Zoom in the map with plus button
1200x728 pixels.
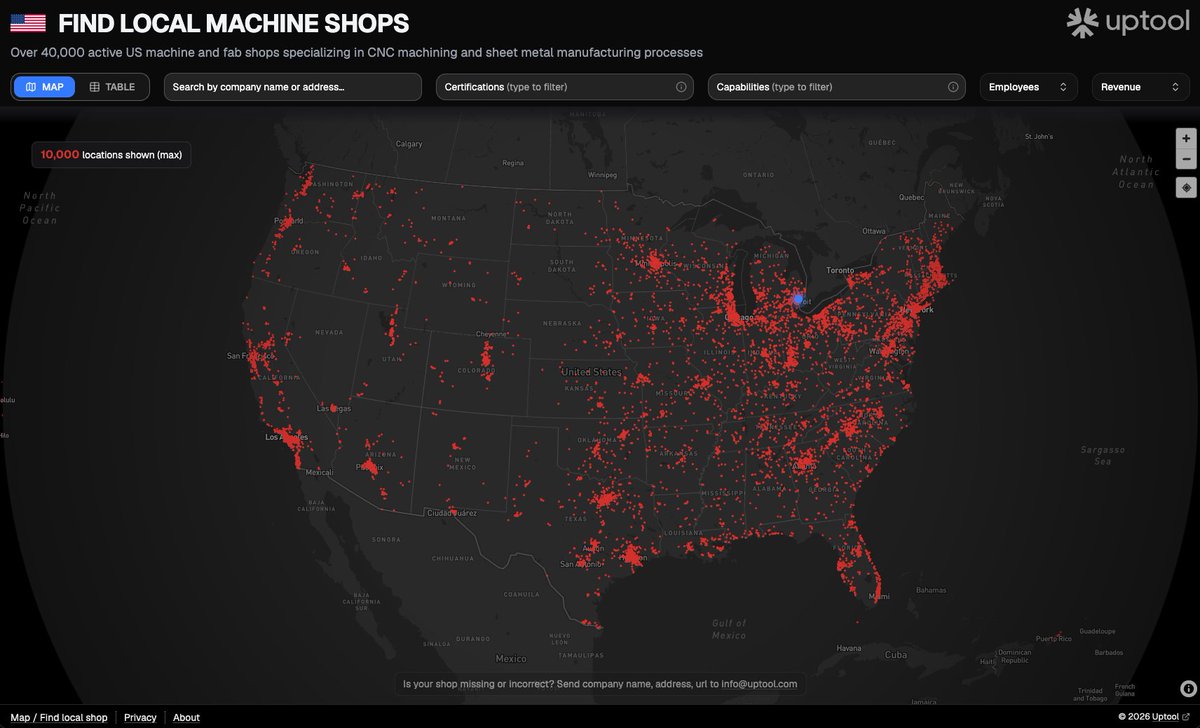point(1186,138)
